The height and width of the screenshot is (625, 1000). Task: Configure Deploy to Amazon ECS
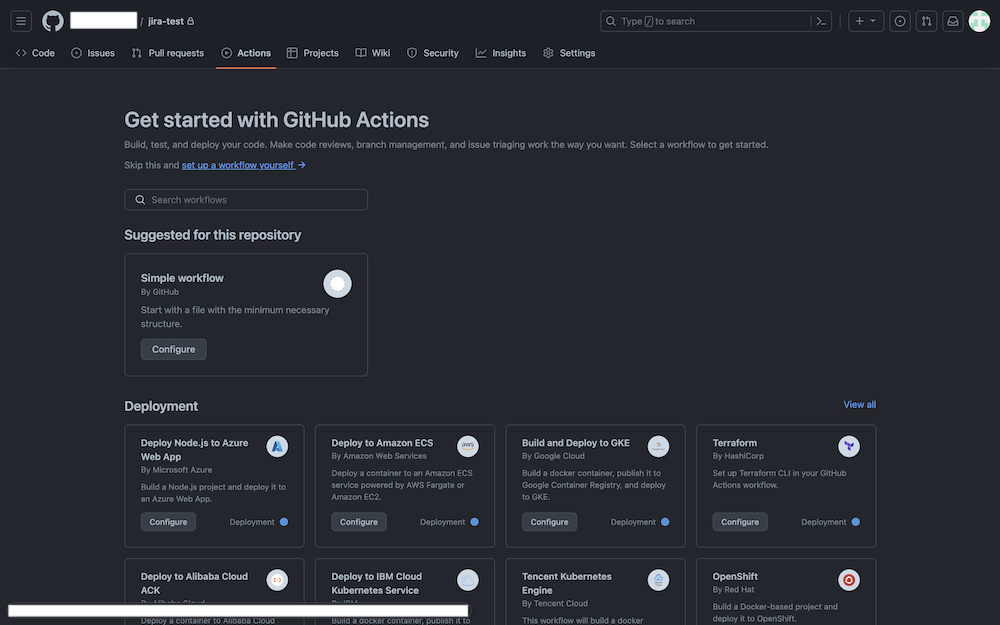[x=358, y=522]
